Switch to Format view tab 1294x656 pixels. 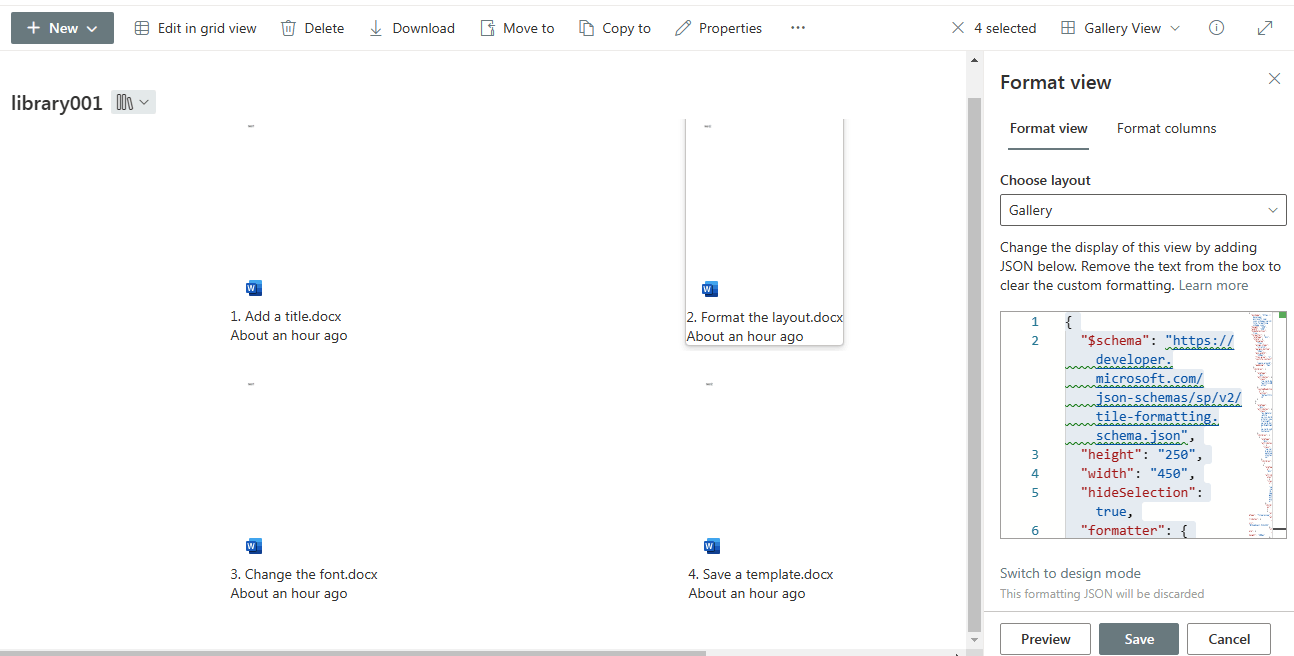point(1048,128)
